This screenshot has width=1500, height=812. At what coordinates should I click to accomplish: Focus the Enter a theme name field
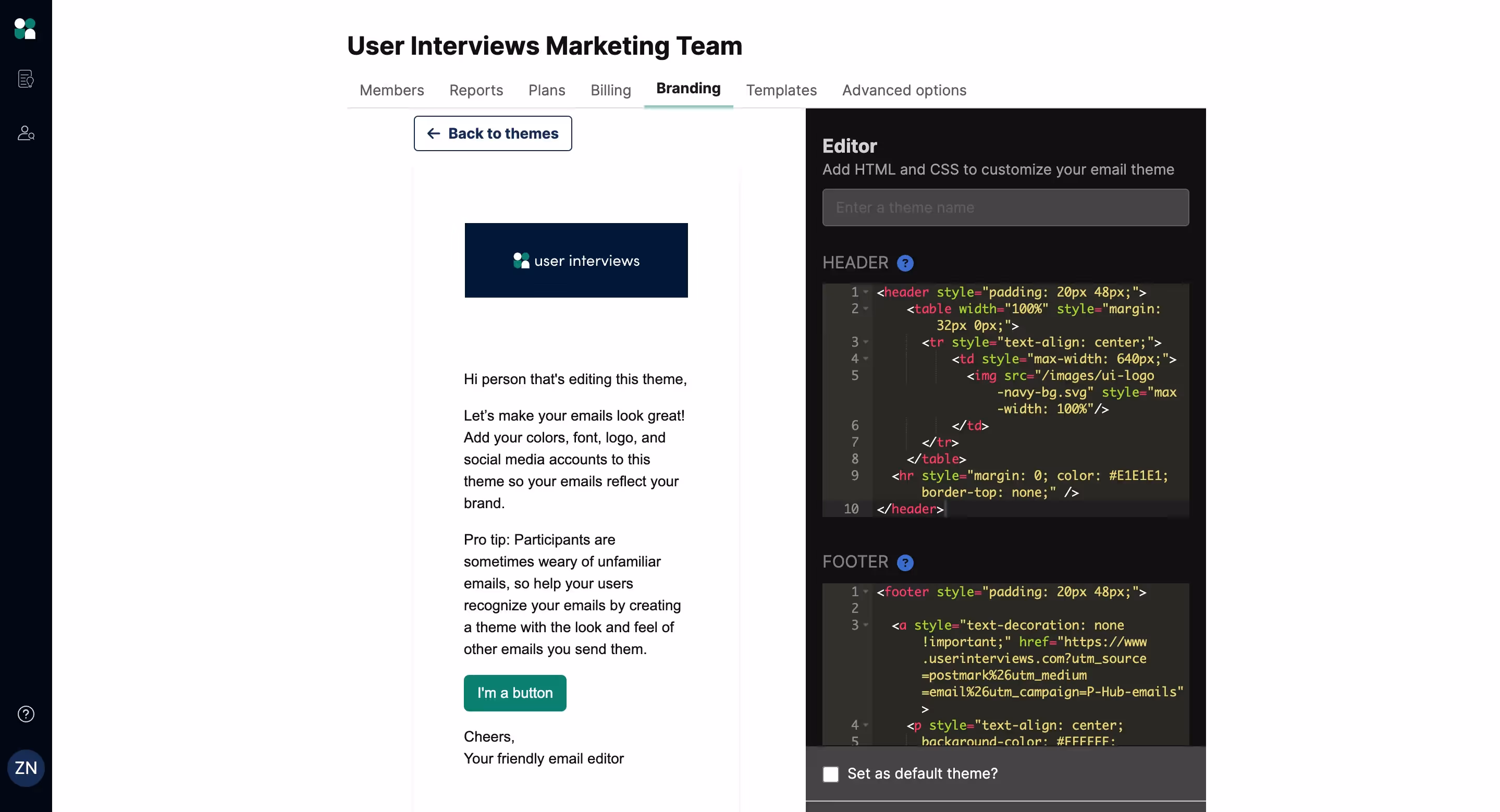(x=1005, y=207)
